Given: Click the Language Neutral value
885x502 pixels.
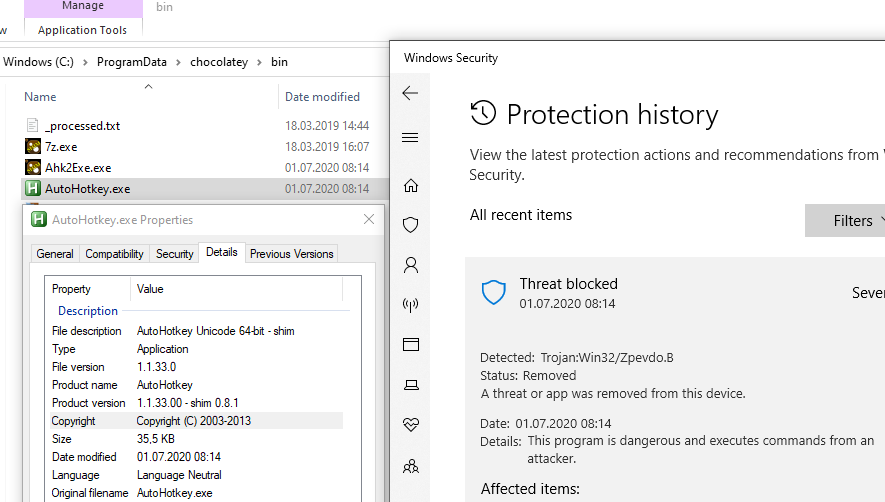Looking at the screenshot, I should coord(179,475).
